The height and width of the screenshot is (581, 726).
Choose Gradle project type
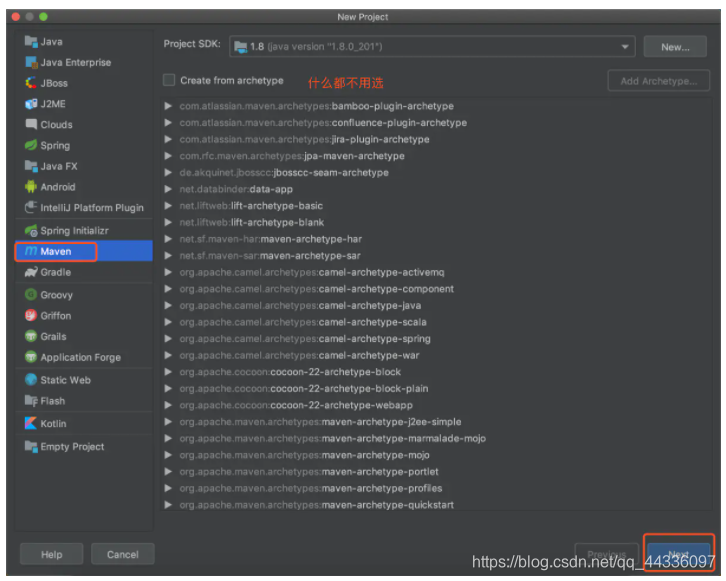click(x=84, y=272)
